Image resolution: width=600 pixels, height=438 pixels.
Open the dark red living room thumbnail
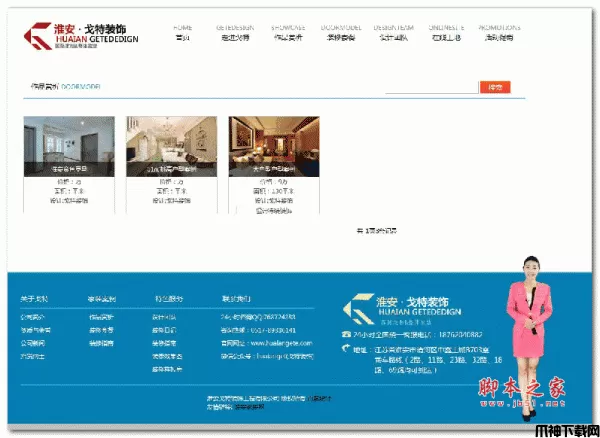point(274,147)
